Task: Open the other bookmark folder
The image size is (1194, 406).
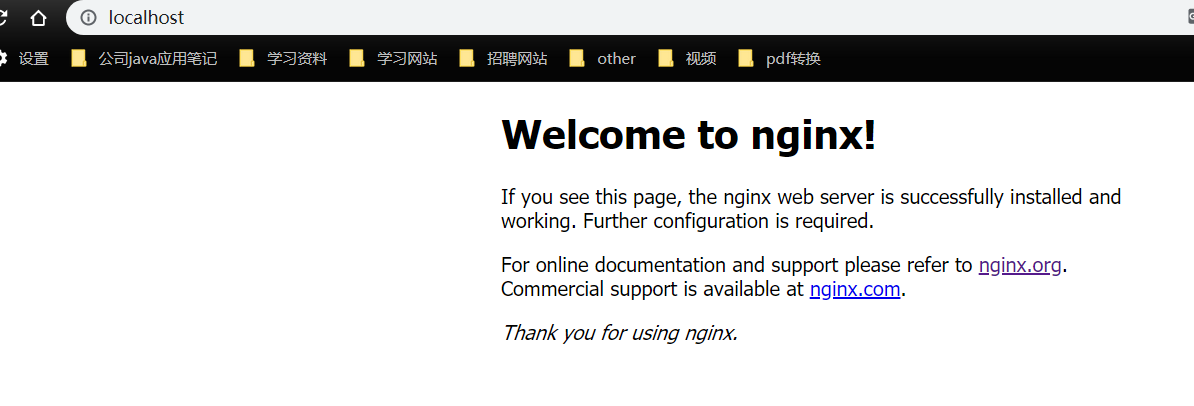Action: click(602, 59)
